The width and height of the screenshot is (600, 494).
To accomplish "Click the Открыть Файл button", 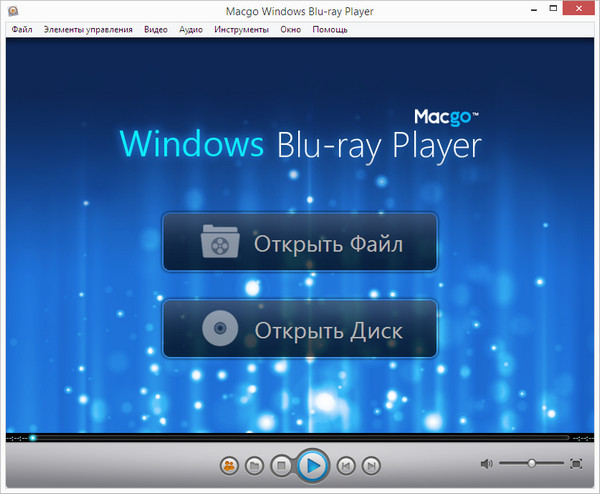I will coord(300,243).
